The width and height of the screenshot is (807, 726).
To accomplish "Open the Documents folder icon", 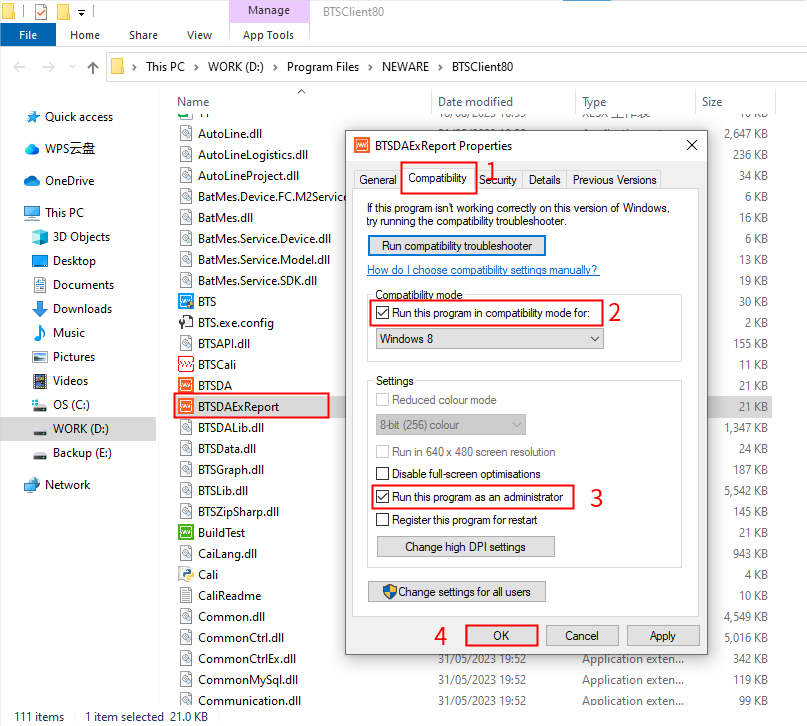I will [x=40, y=285].
